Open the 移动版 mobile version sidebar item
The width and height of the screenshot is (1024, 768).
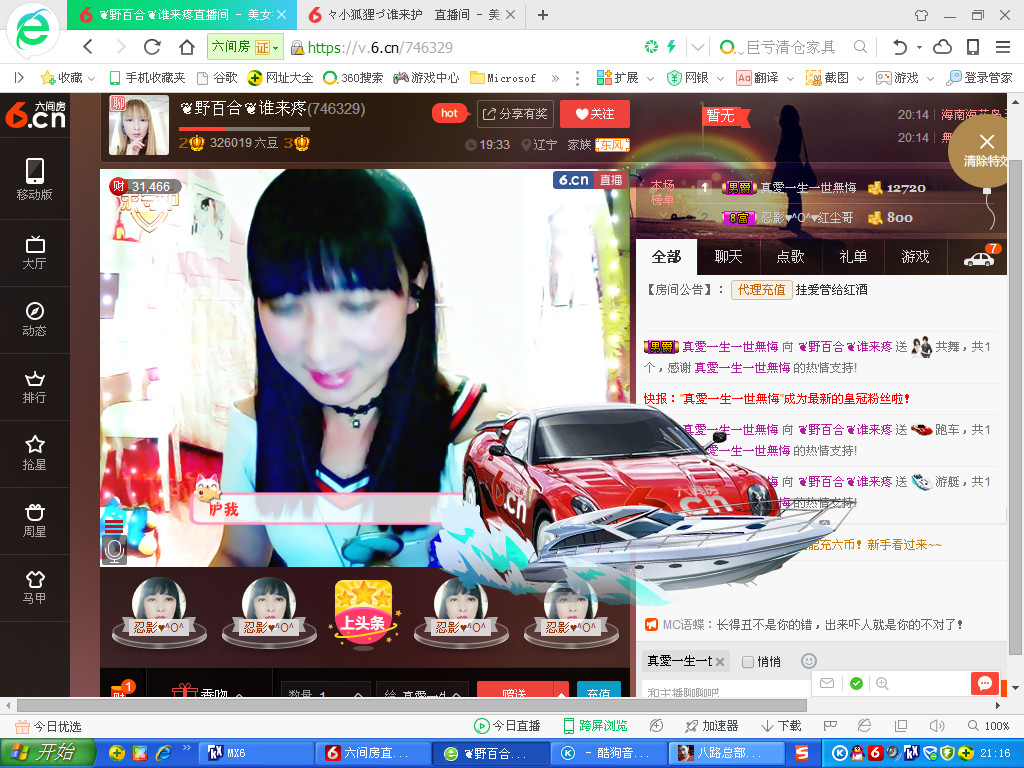[x=35, y=179]
